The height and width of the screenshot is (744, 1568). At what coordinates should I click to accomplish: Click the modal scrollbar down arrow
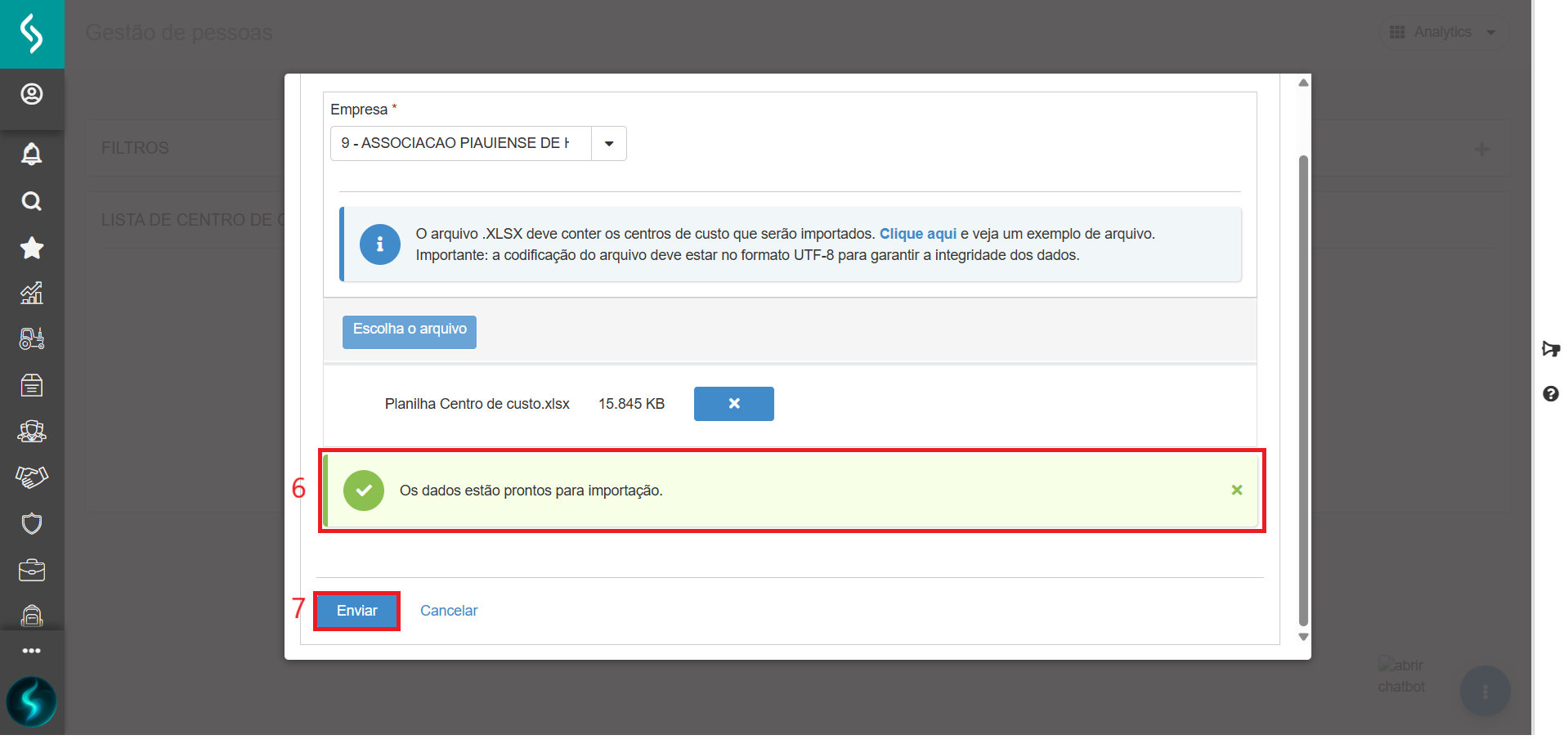click(1303, 637)
